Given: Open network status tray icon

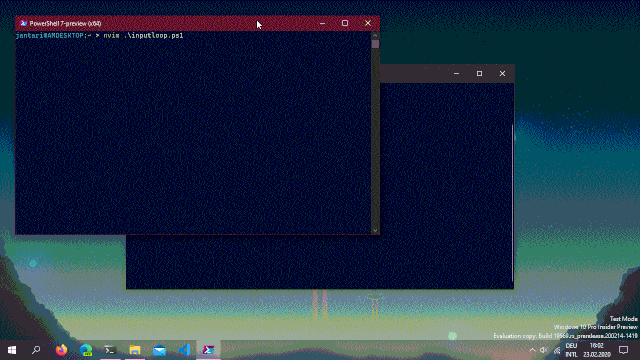Looking at the screenshot, I should click(557, 350).
